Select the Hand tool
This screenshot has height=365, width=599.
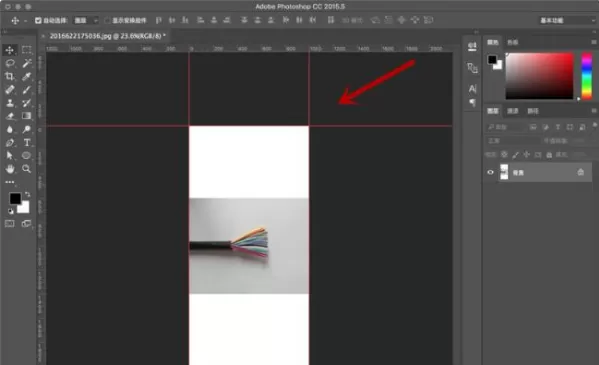[x=10, y=169]
